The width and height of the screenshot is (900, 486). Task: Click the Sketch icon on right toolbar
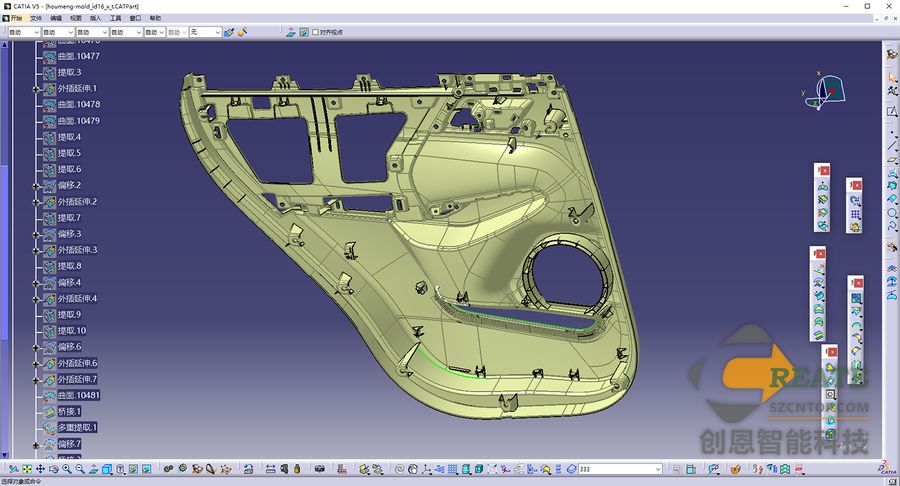point(891,111)
